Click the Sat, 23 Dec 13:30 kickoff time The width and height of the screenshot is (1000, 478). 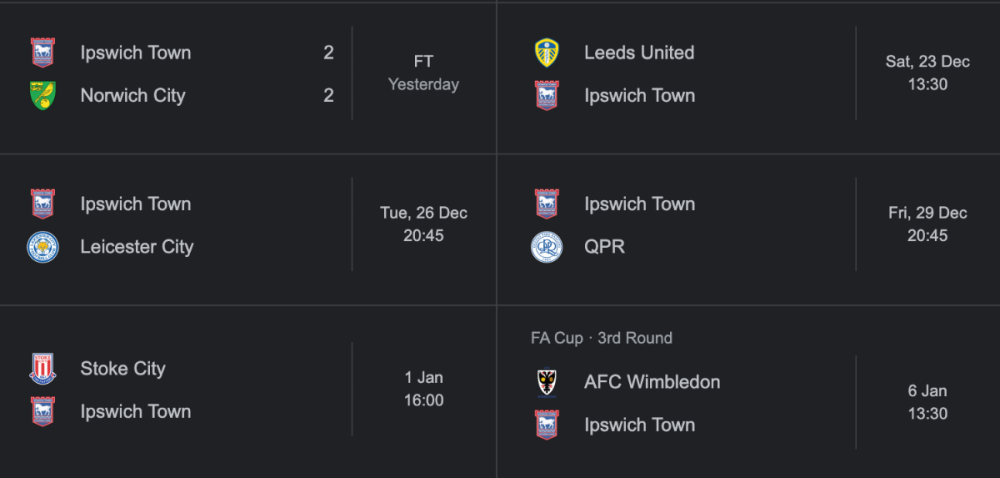point(927,74)
